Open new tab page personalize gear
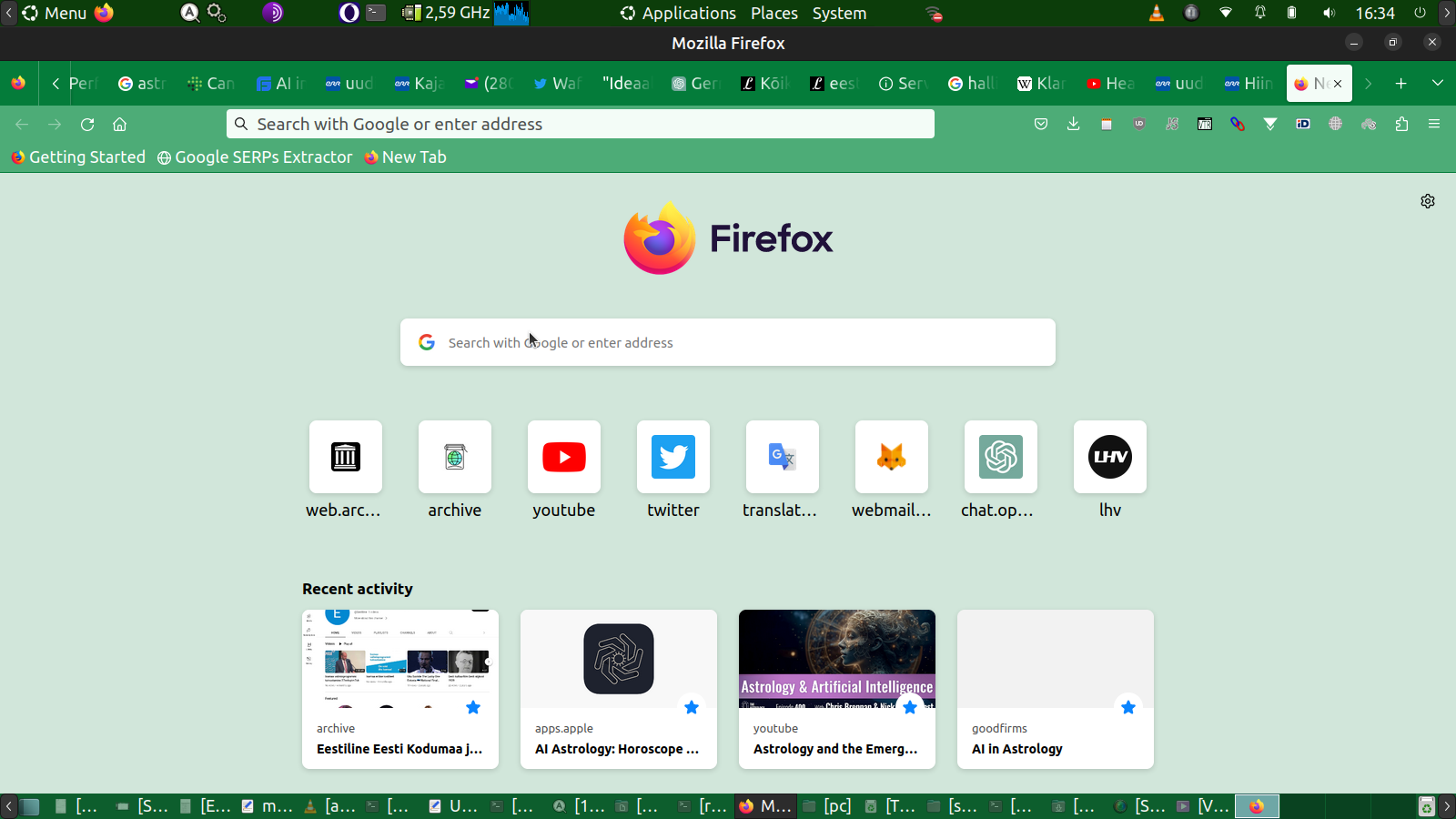 [x=1428, y=201]
